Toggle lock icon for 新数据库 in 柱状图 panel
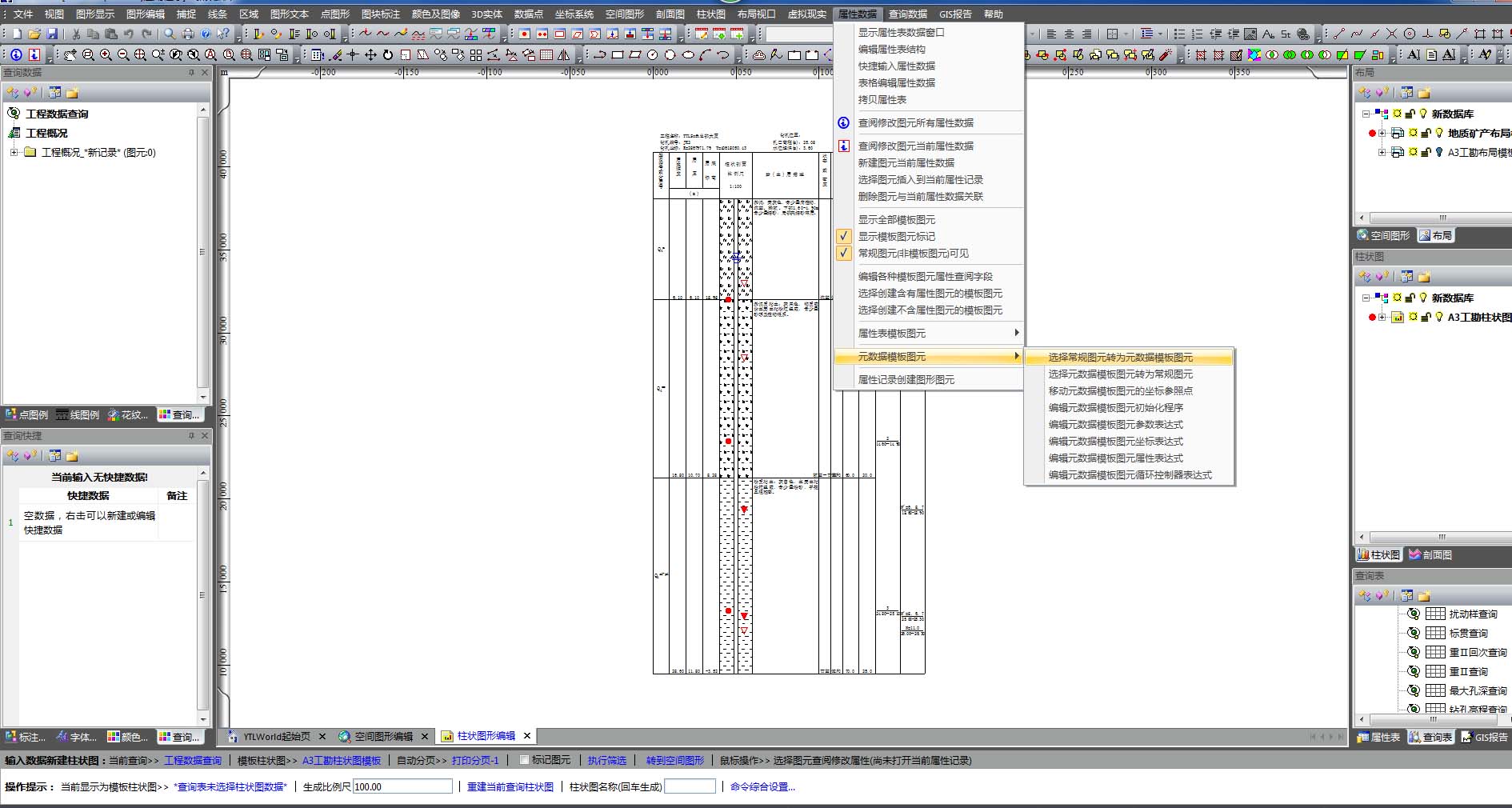 [1410, 298]
